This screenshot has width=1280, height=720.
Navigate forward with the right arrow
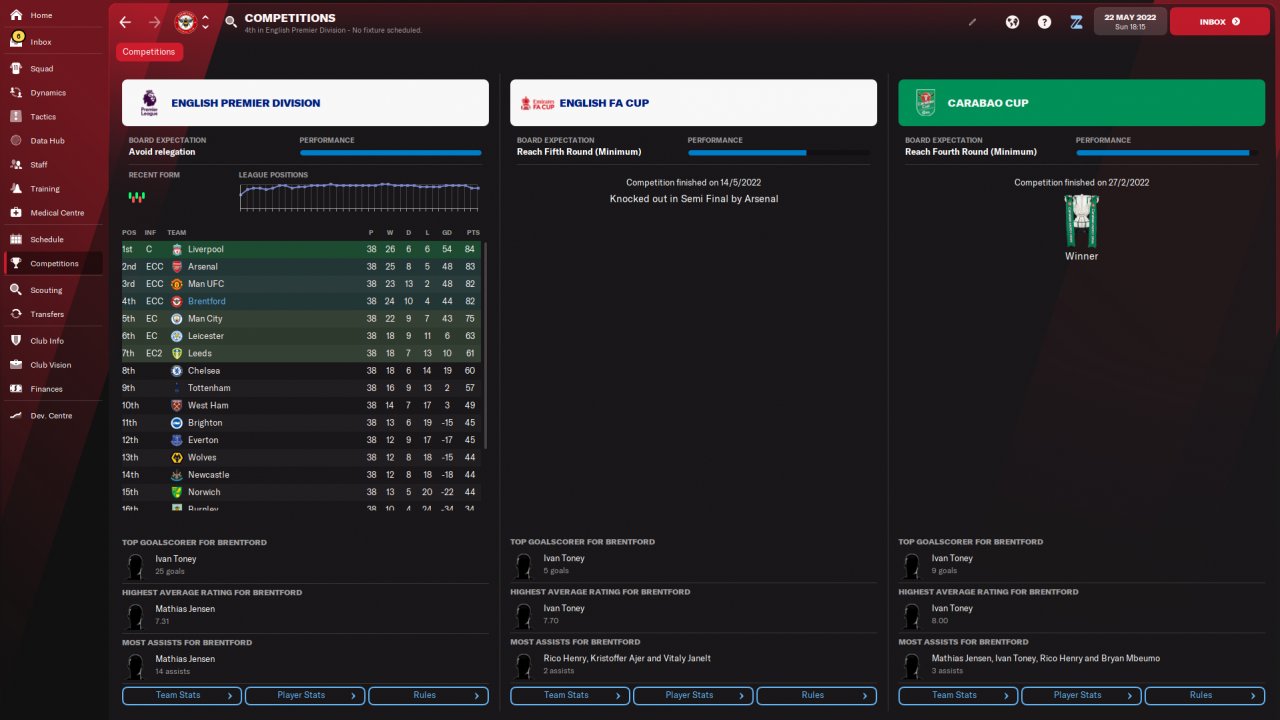(x=154, y=22)
